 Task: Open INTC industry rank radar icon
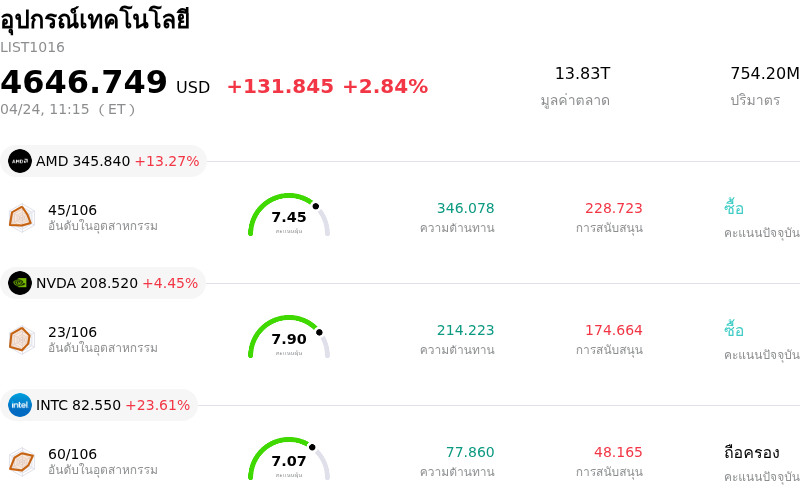coord(21,461)
